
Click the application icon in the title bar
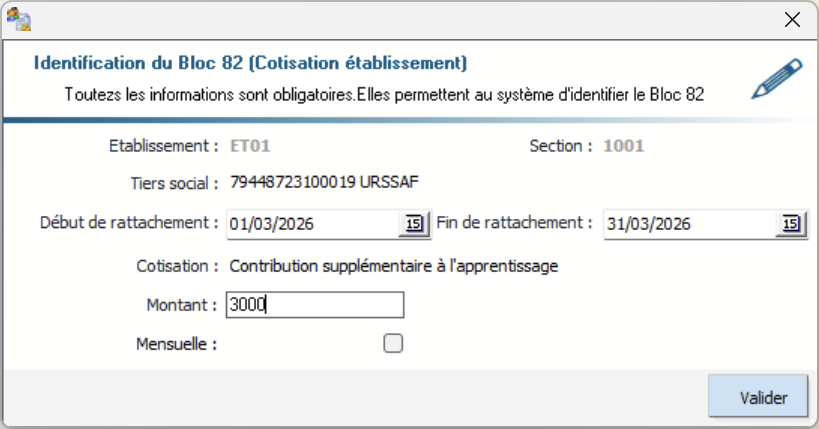tap(19, 18)
